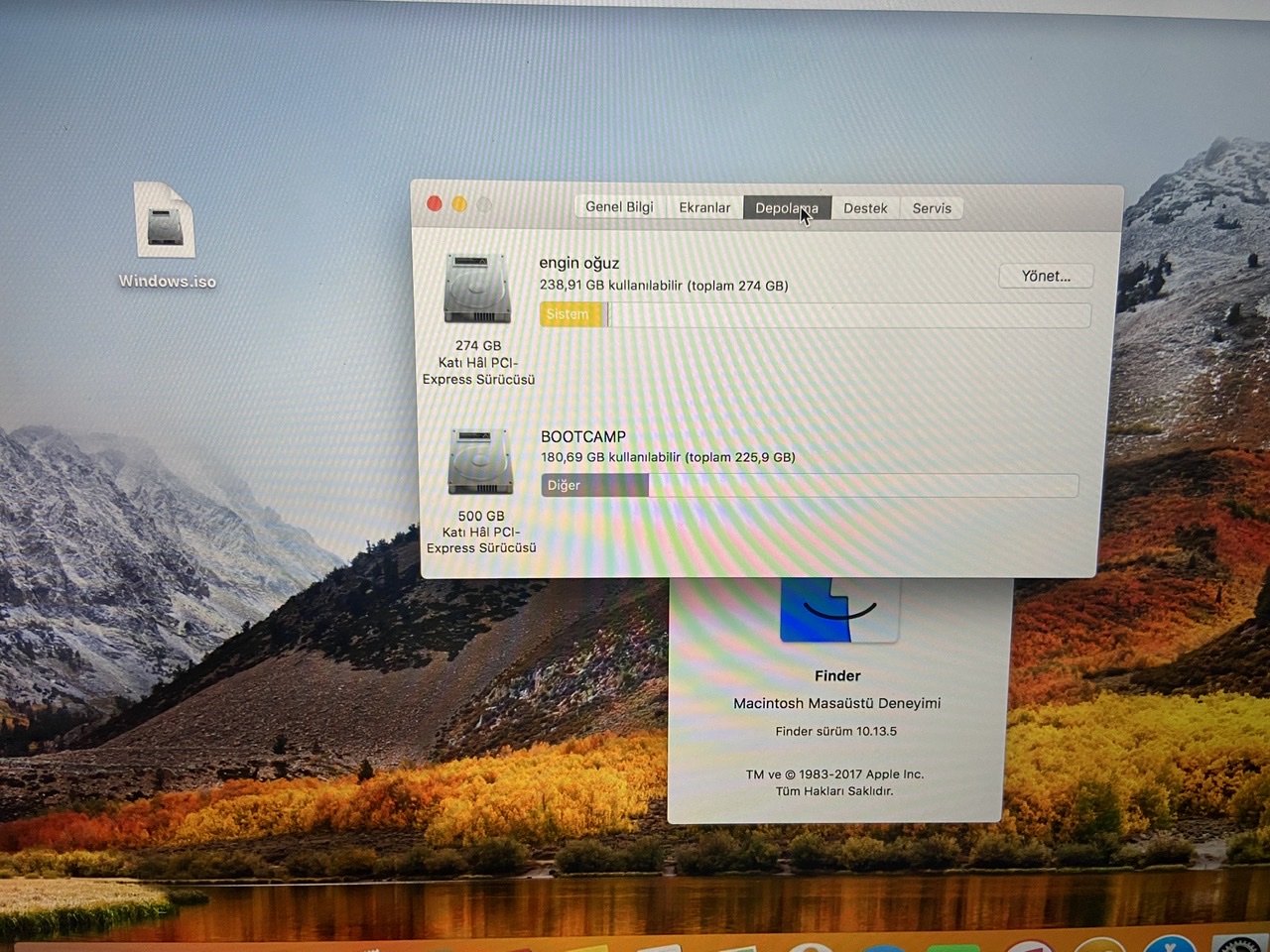Click the 'BOOTCAMP' volume name
Viewport: 1270px width, 952px height.
click(583, 436)
